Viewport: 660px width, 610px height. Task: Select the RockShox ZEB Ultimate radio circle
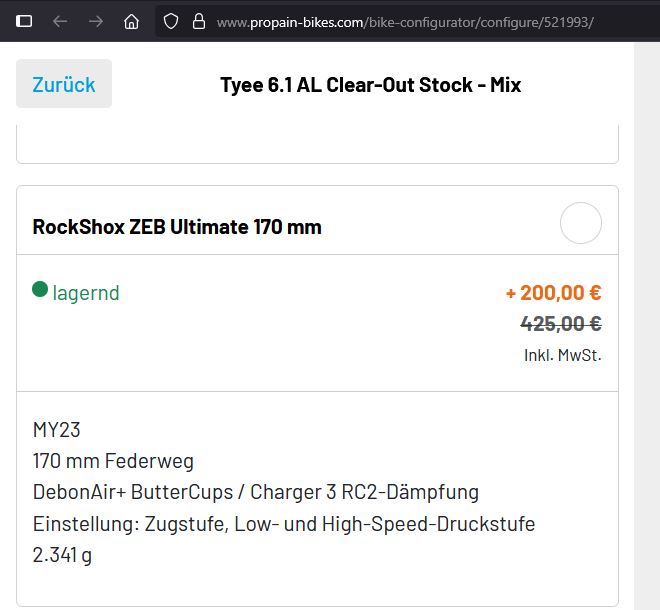tap(581, 223)
